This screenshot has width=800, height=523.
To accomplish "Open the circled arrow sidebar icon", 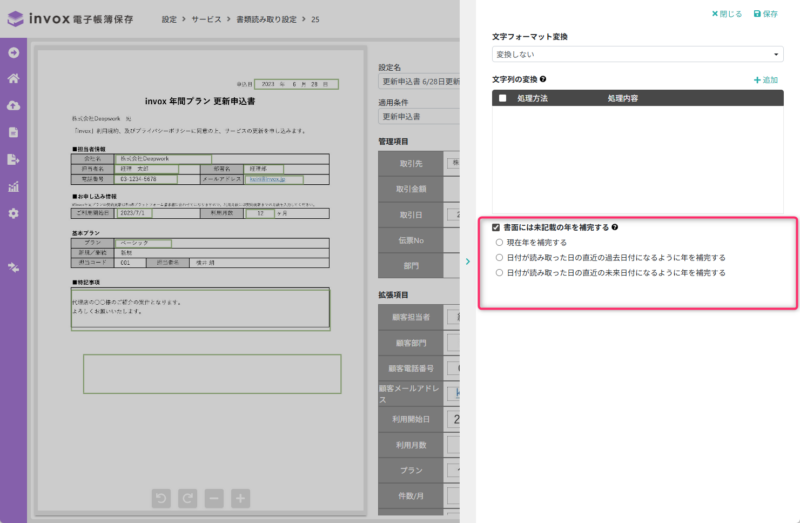I will tap(14, 53).
